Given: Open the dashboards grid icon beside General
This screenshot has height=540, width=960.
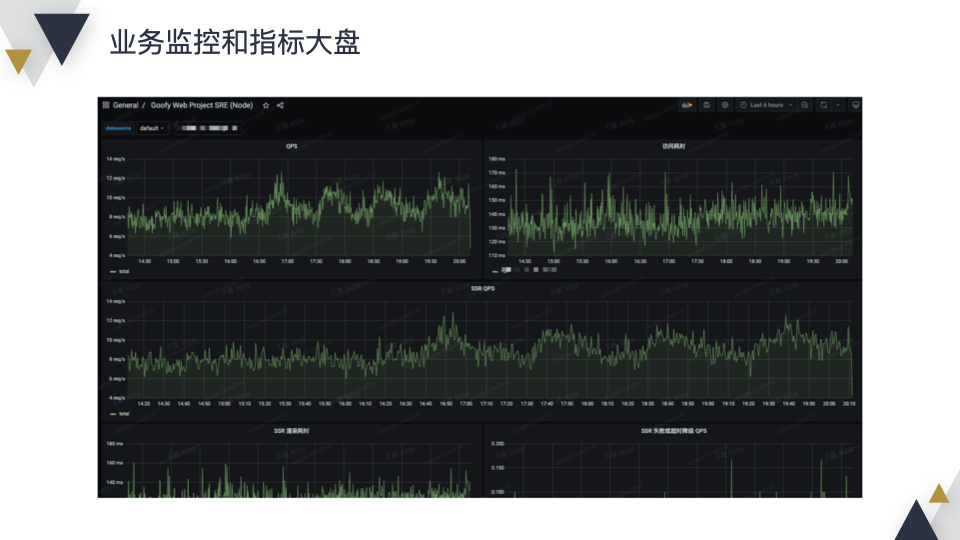Looking at the screenshot, I should pos(106,105).
